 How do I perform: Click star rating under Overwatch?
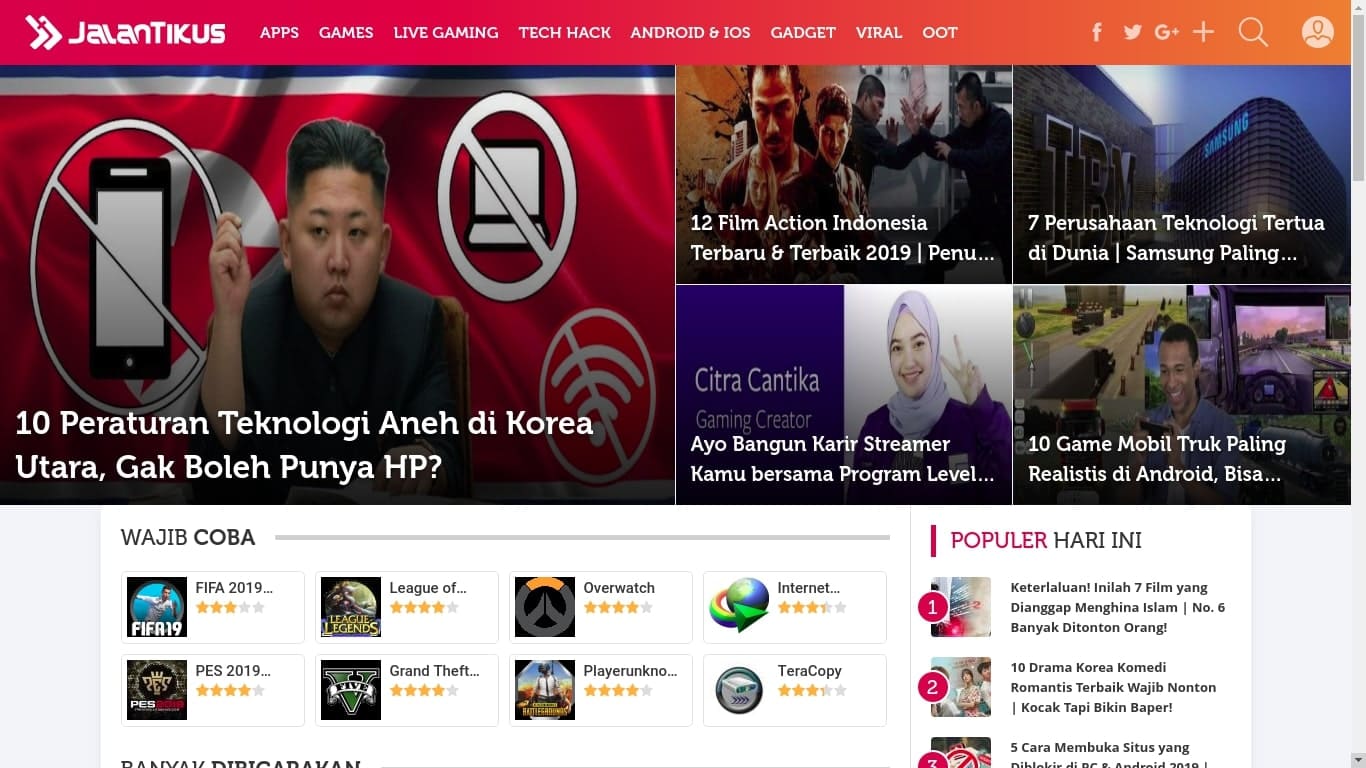[618, 607]
